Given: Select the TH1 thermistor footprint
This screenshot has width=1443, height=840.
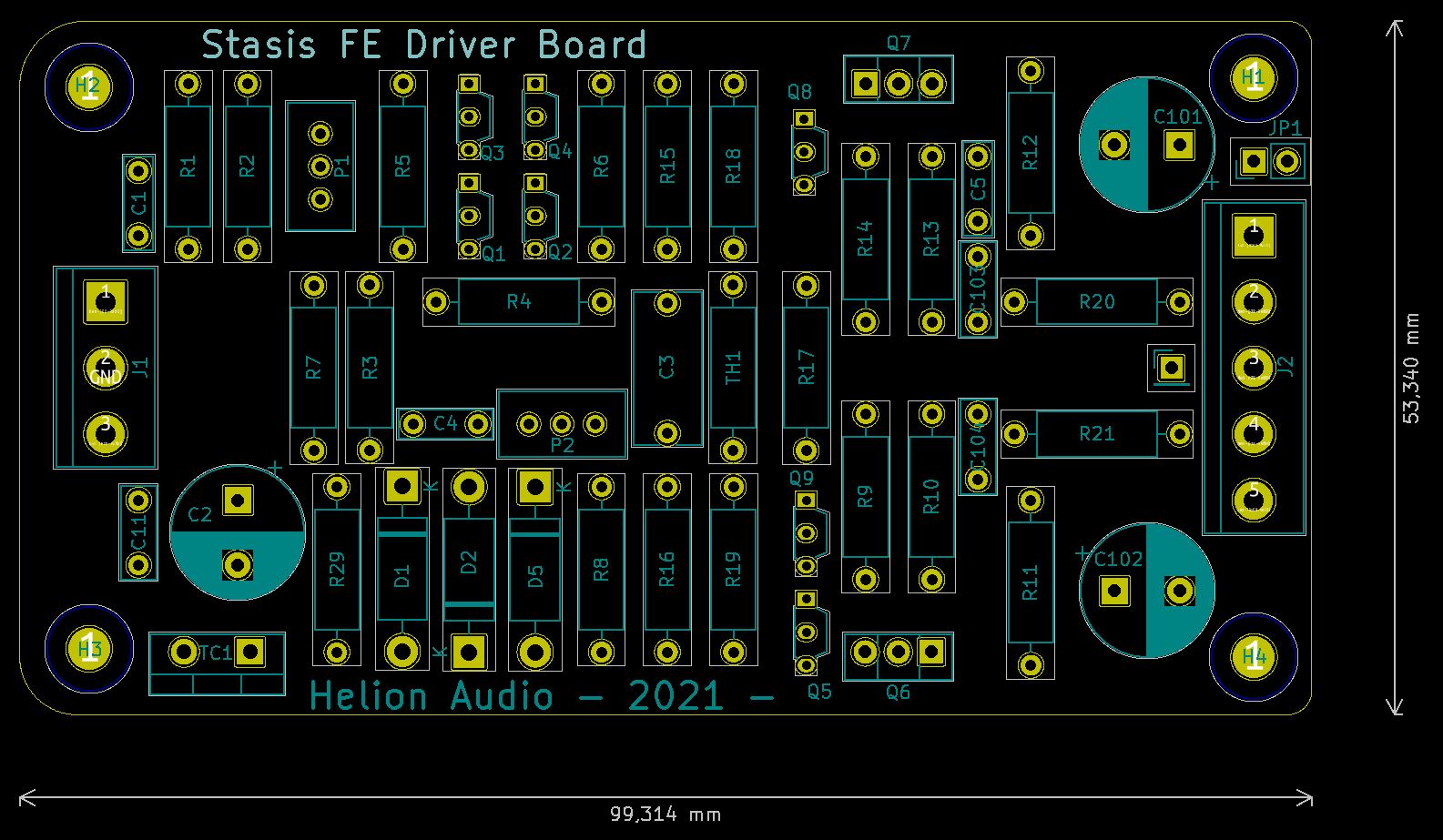Looking at the screenshot, I should [x=734, y=368].
